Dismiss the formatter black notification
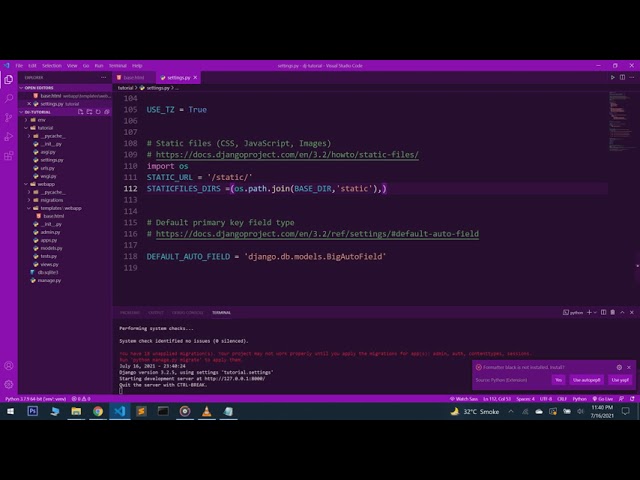This screenshot has width=640, height=480. pyautogui.click(x=629, y=367)
